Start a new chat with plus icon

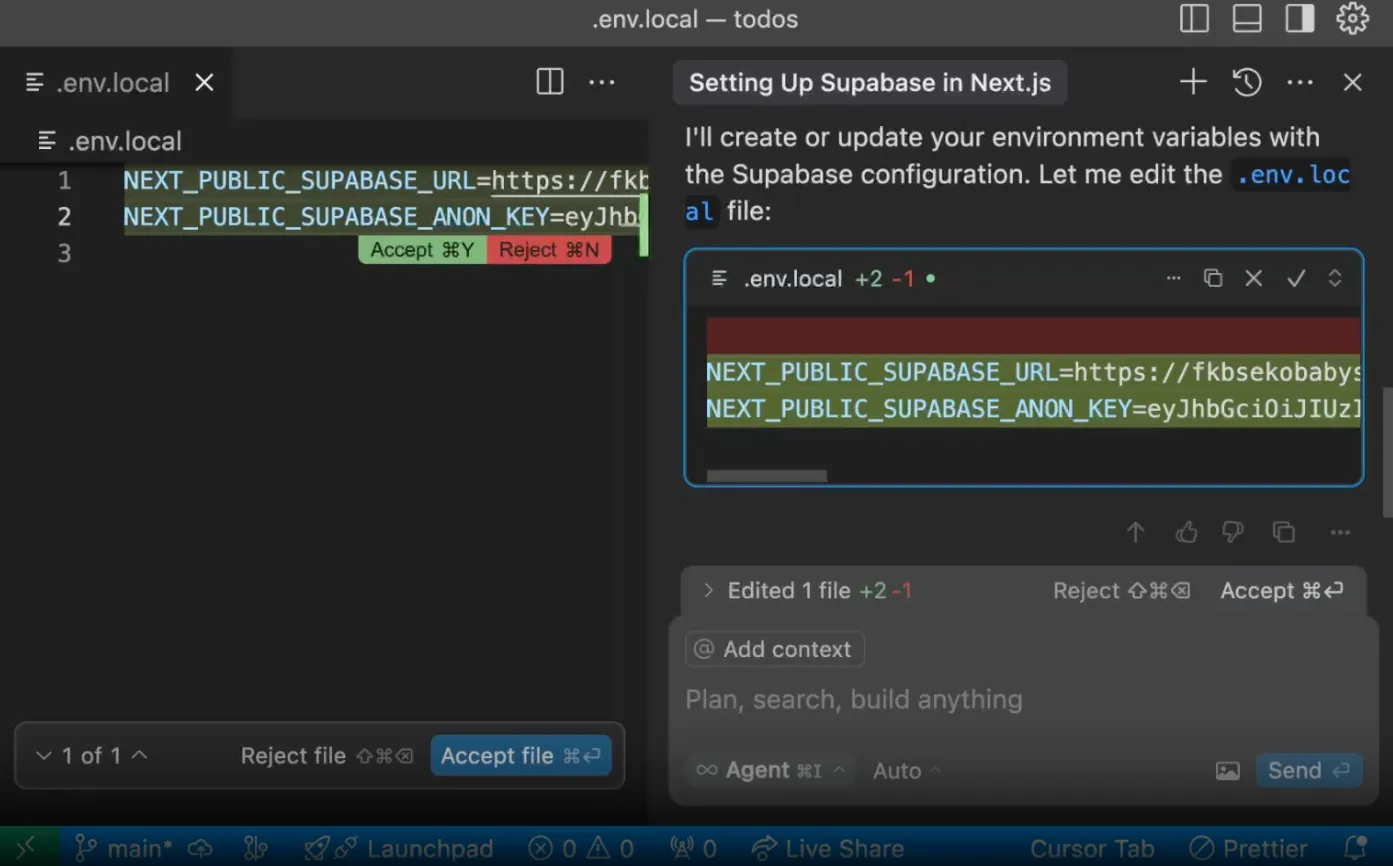click(x=1193, y=82)
